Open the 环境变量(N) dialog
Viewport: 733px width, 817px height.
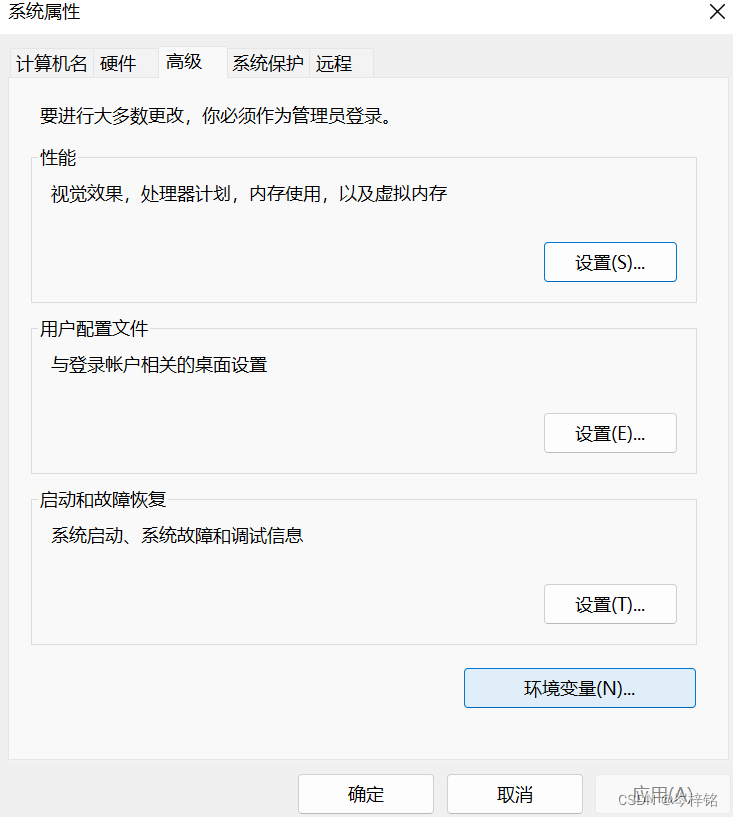tap(579, 687)
